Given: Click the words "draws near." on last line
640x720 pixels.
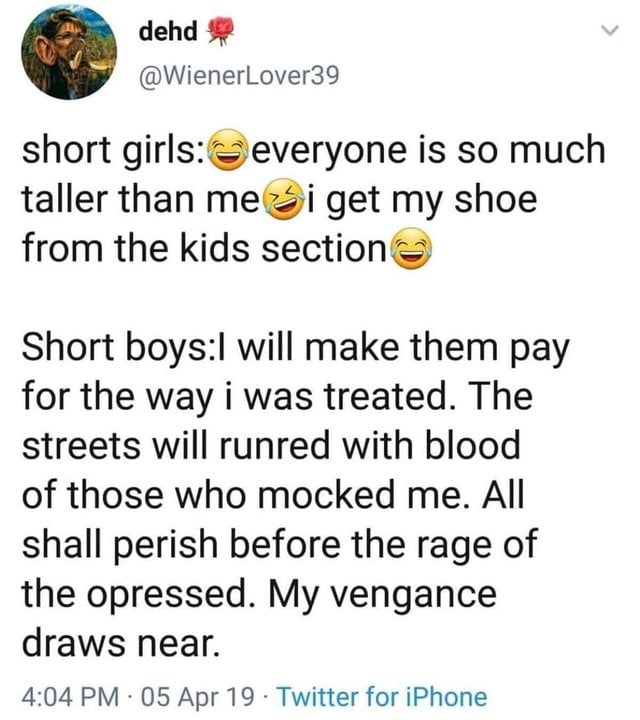Looking at the screenshot, I should (118, 640).
